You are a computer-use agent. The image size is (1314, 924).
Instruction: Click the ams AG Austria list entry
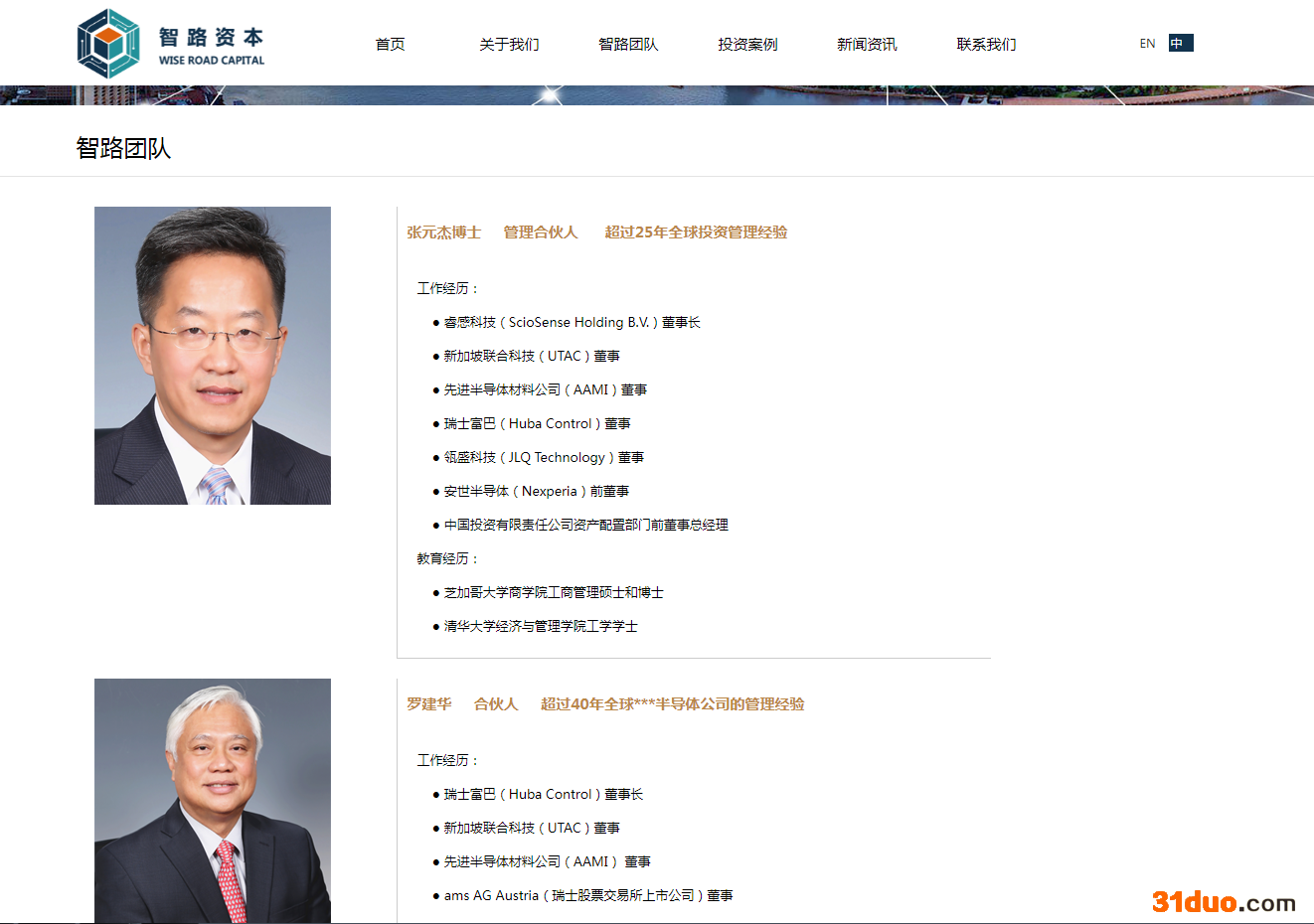click(x=587, y=895)
